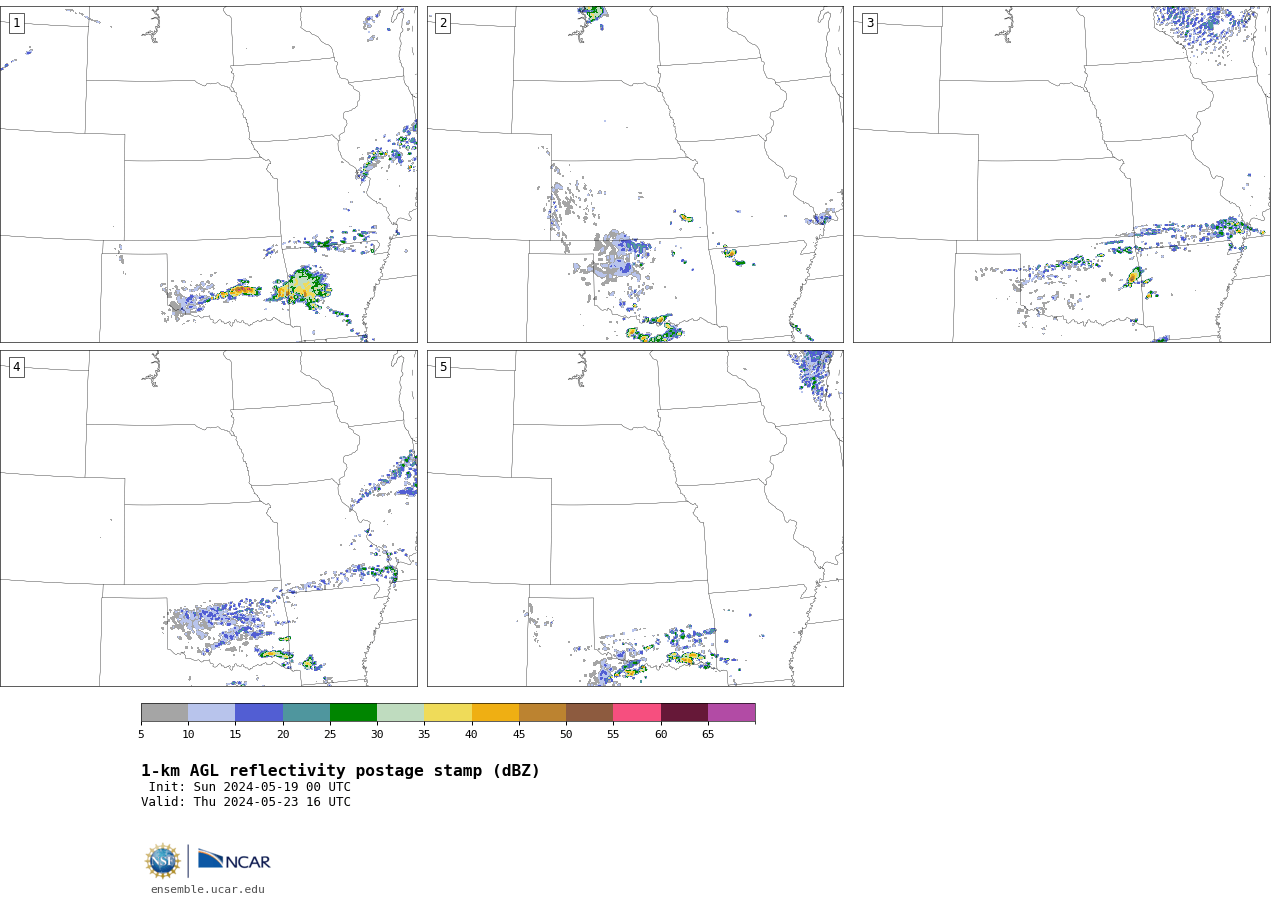
Task: Click the ensemble.ucar.edu text
Action: tap(208, 890)
